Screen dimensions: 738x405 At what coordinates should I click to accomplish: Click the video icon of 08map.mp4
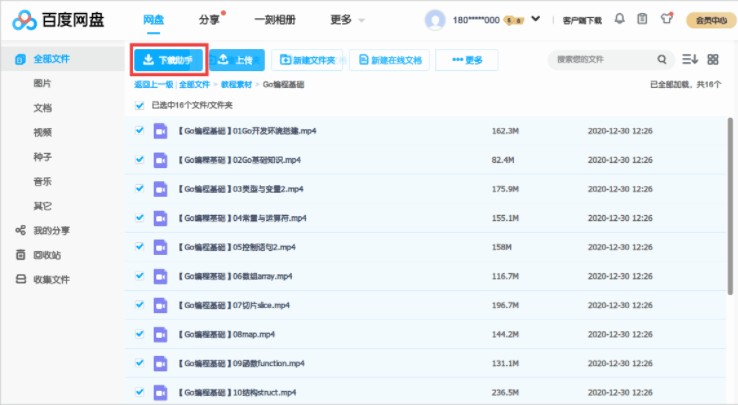(x=160, y=334)
